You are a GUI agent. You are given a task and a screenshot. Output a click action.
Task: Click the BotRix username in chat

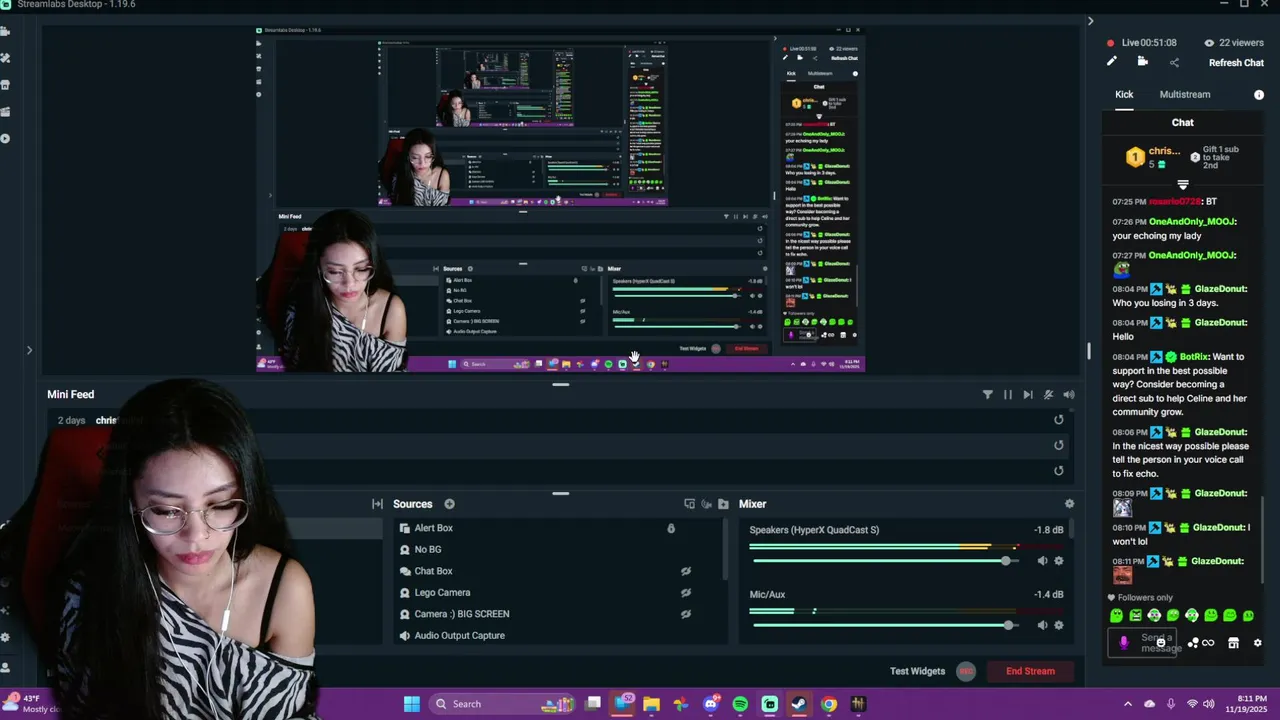tap(1194, 356)
